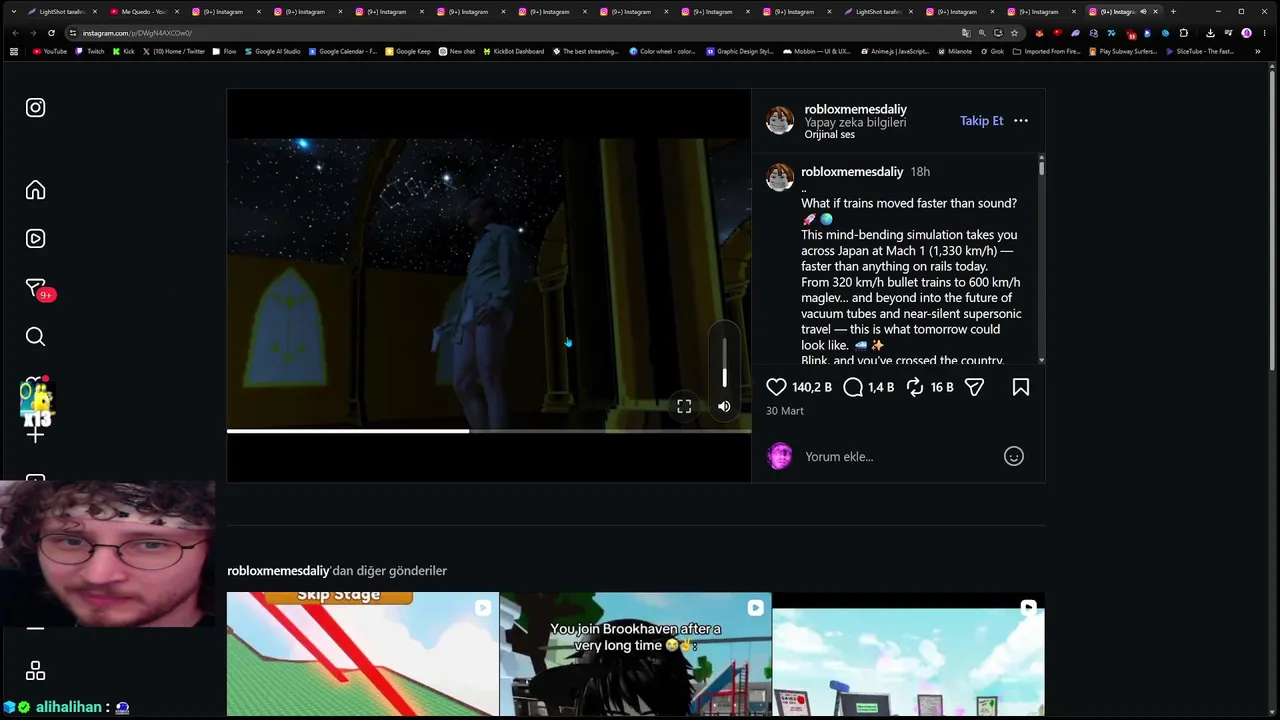Click the 30 Mart post date
This screenshot has height=720, width=1280.
tap(785, 411)
